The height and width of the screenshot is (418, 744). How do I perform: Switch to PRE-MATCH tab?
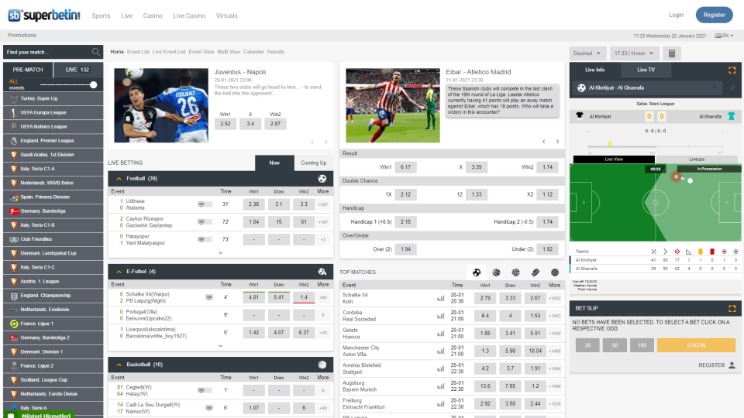tap(28, 70)
